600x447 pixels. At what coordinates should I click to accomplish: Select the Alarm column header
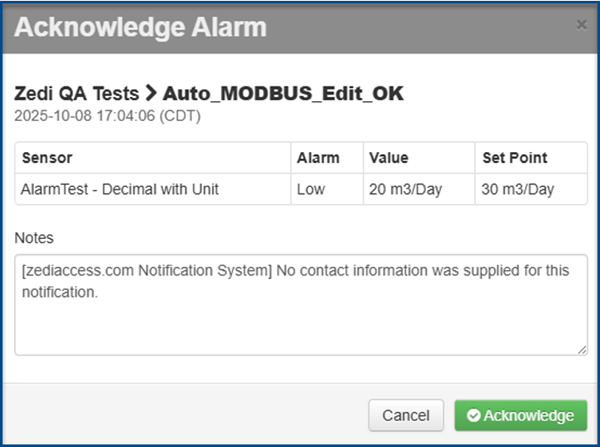[x=318, y=158]
